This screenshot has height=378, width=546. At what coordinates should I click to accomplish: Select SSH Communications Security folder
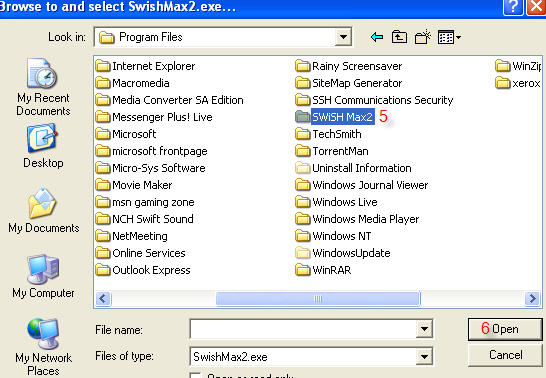point(374,100)
